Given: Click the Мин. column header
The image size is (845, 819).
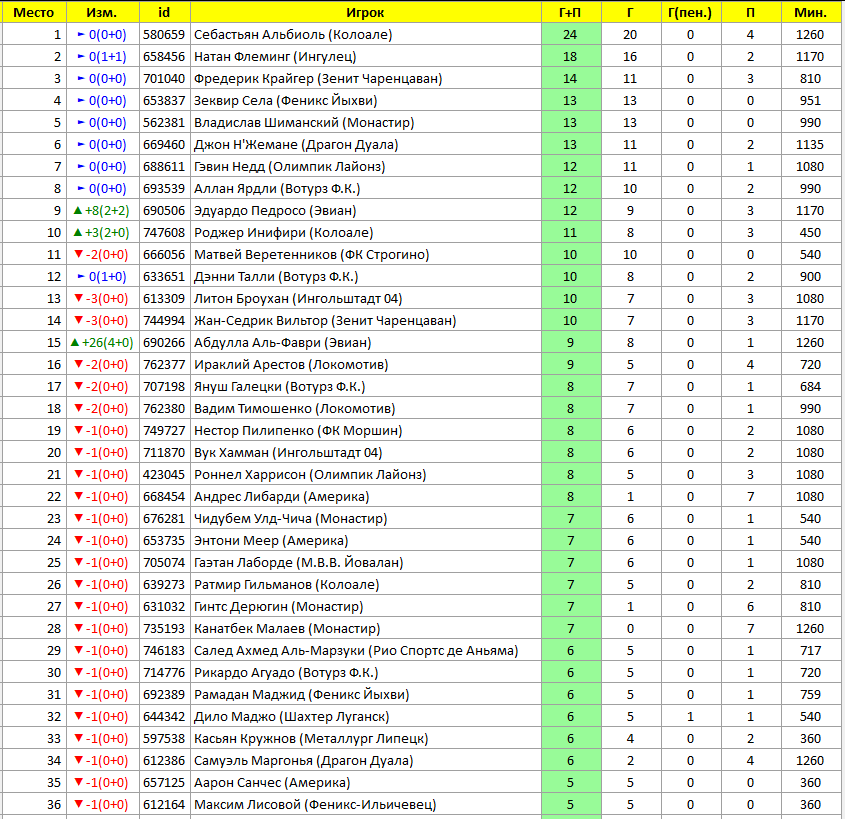Looking at the screenshot, I should tap(810, 12).
